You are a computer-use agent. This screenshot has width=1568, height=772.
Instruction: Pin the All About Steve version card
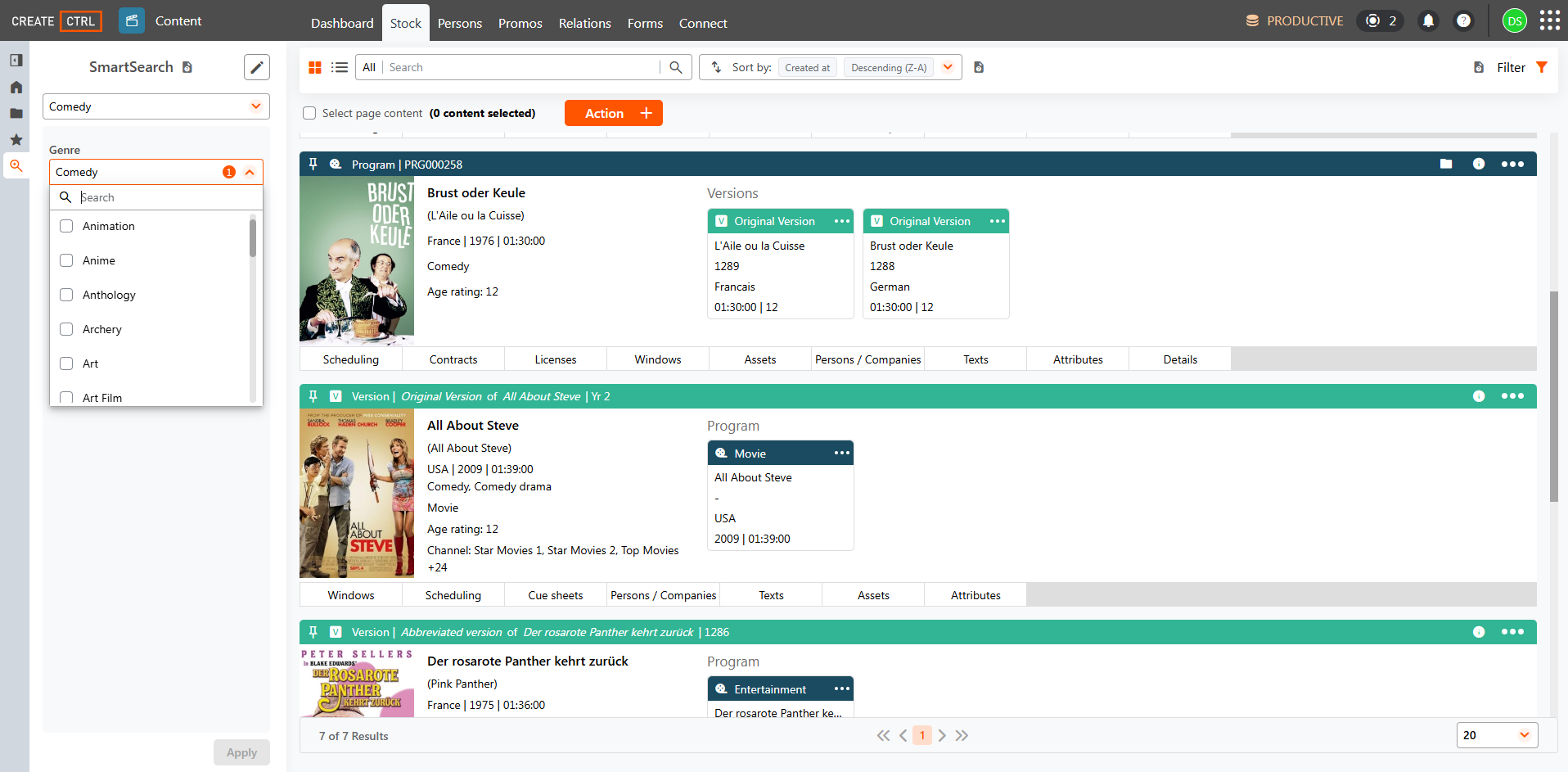click(x=313, y=396)
